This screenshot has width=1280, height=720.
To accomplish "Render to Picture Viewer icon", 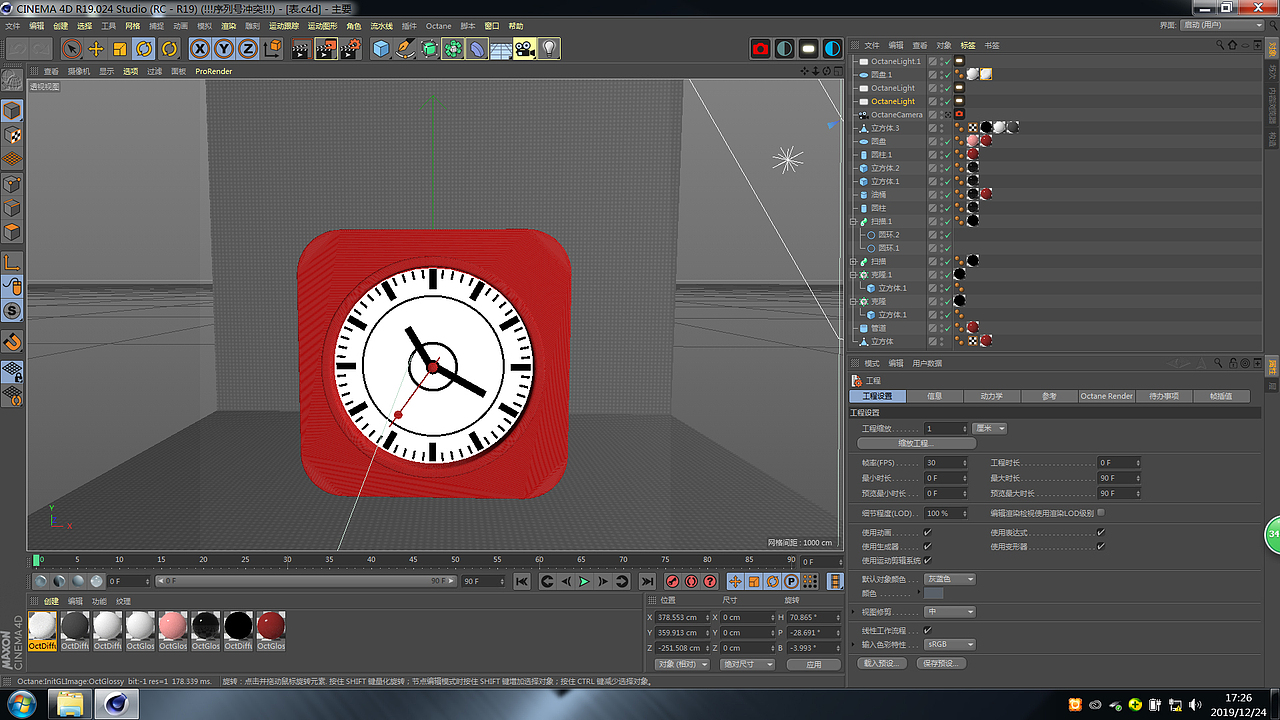I will coord(326,48).
